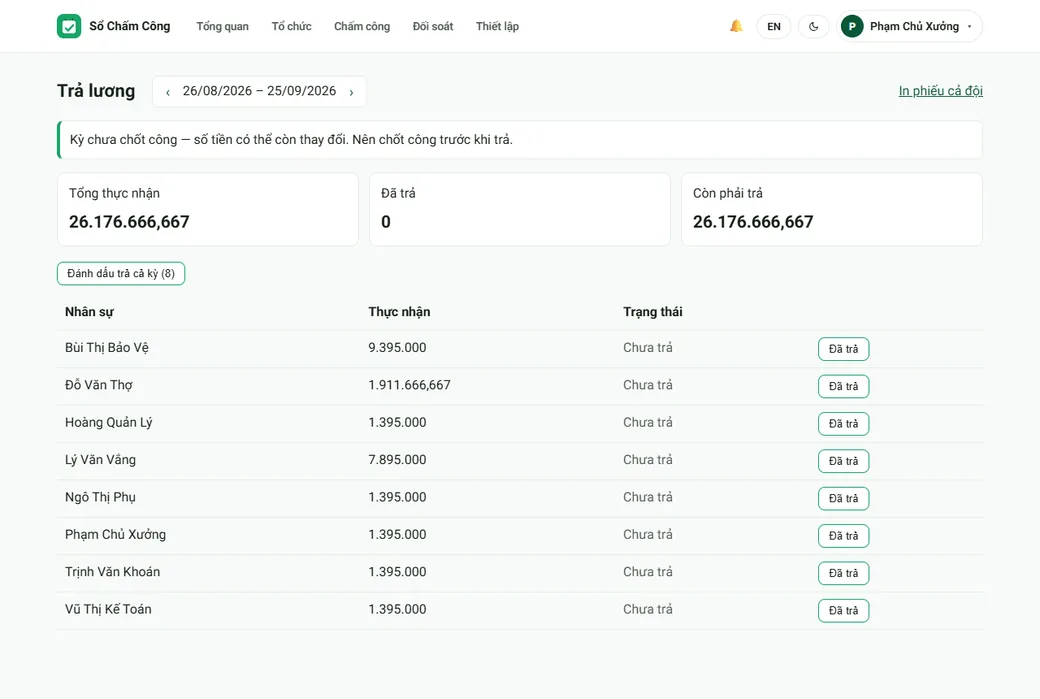Screen dimensions: 1040x699
Task: Click amount 1.911.666,667
Action: 409,385
